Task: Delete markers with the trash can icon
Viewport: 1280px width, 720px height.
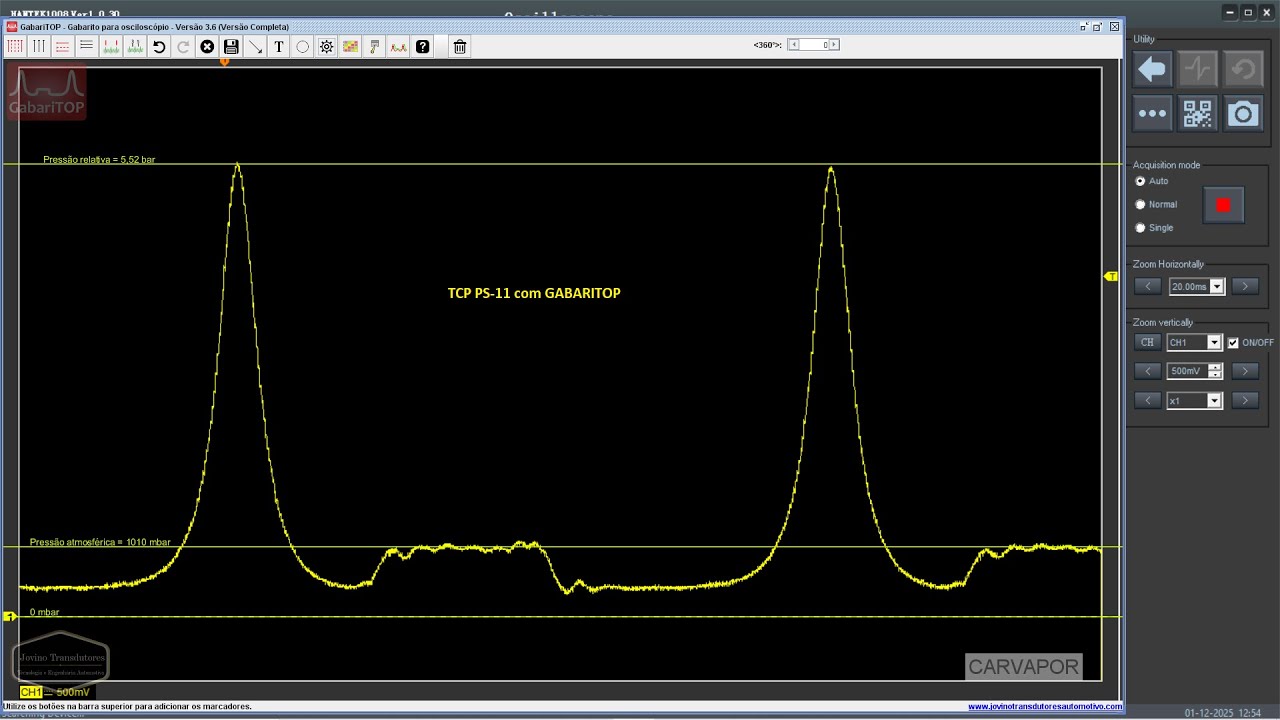Action: pos(459,46)
